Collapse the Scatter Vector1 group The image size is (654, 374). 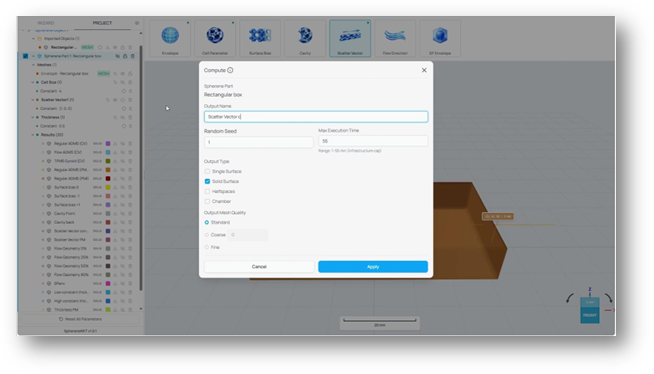pyautogui.click(x=33, y=100)
